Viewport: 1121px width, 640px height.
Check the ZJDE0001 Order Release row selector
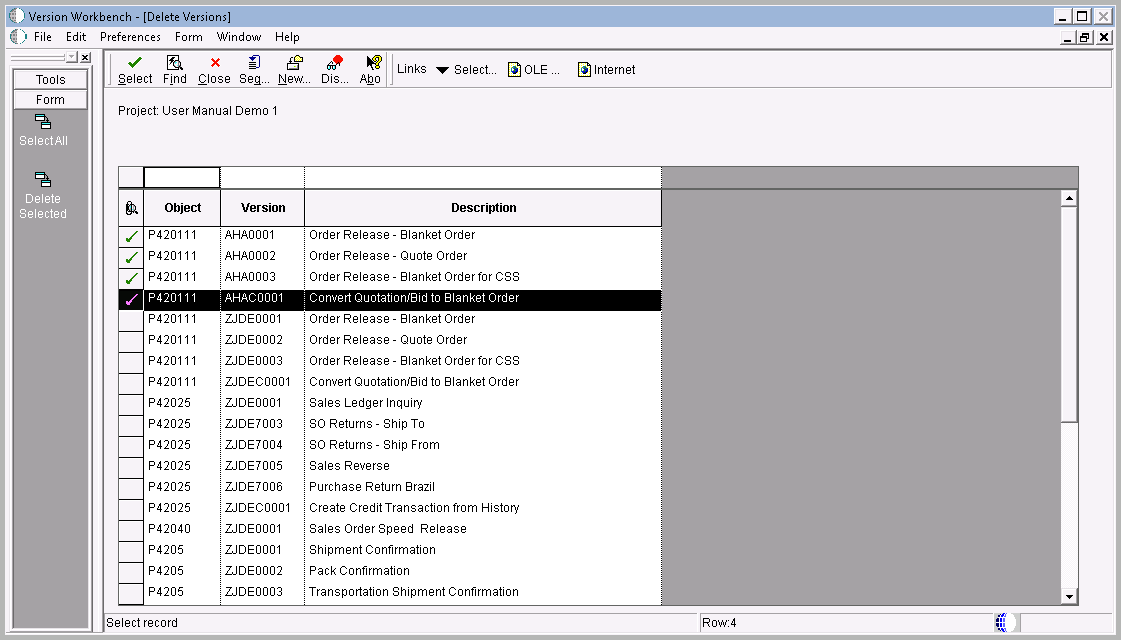point(130,318)
